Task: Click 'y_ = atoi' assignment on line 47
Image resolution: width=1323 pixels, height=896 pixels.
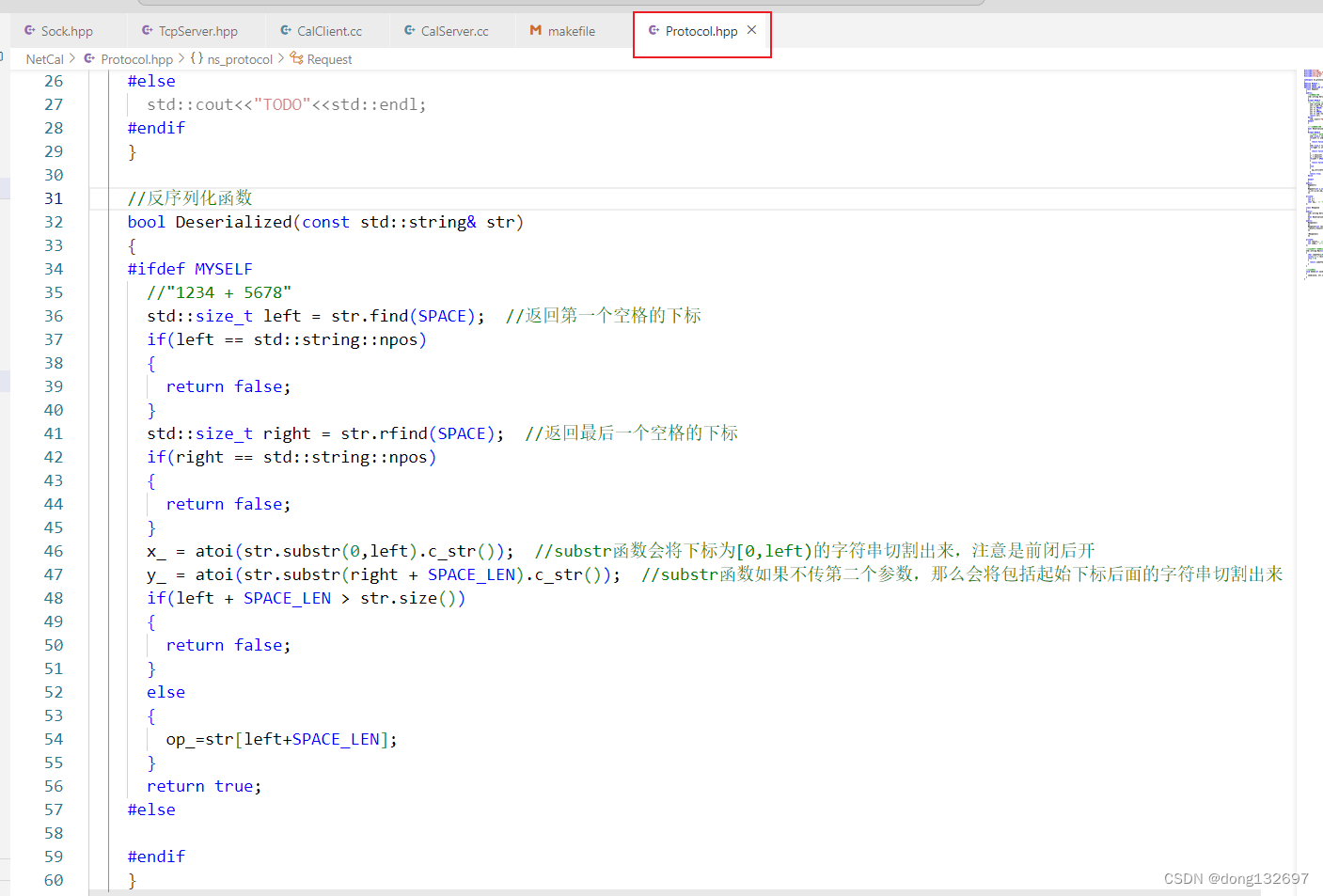Action: (190, 574)
